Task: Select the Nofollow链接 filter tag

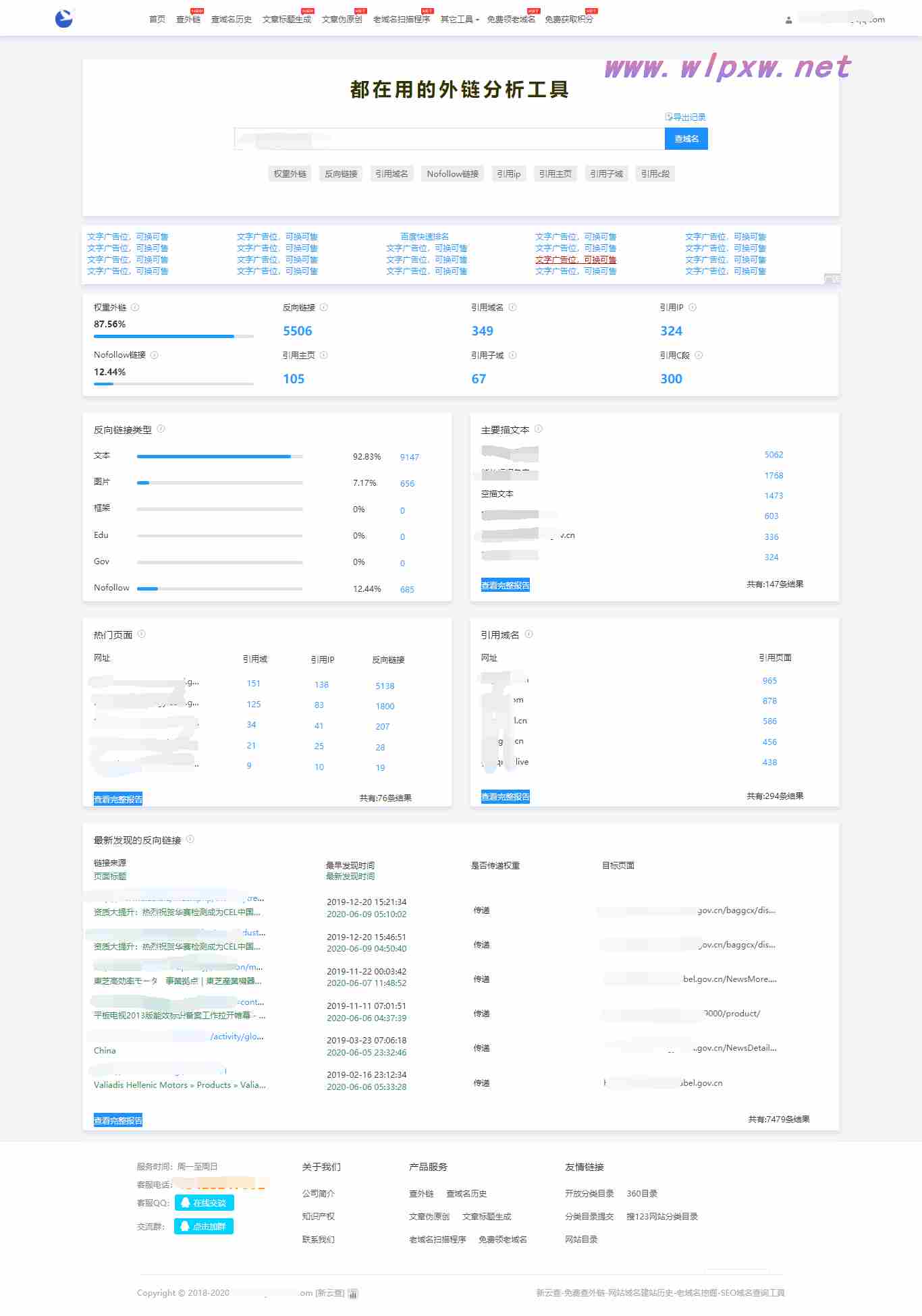Action: click(453, 174)
